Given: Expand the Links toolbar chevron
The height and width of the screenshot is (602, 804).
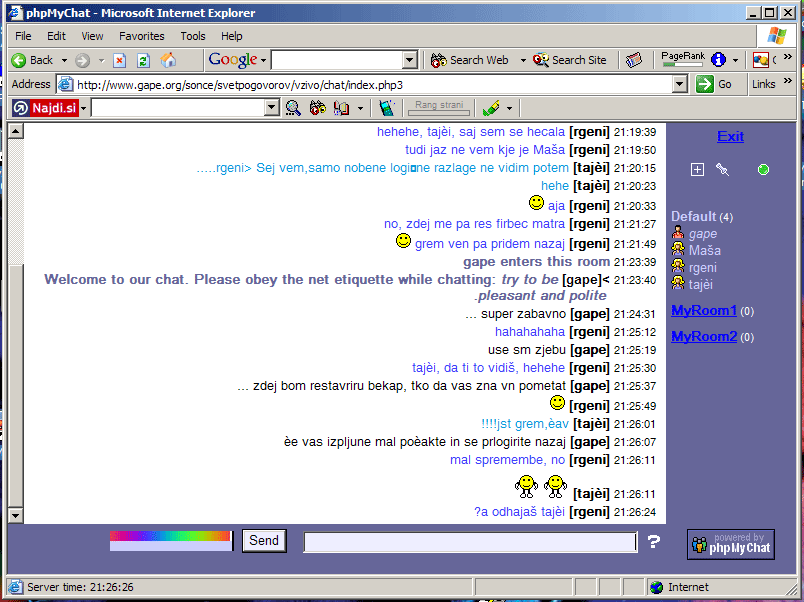Looking at the screenshot, I should pos(788,81).
